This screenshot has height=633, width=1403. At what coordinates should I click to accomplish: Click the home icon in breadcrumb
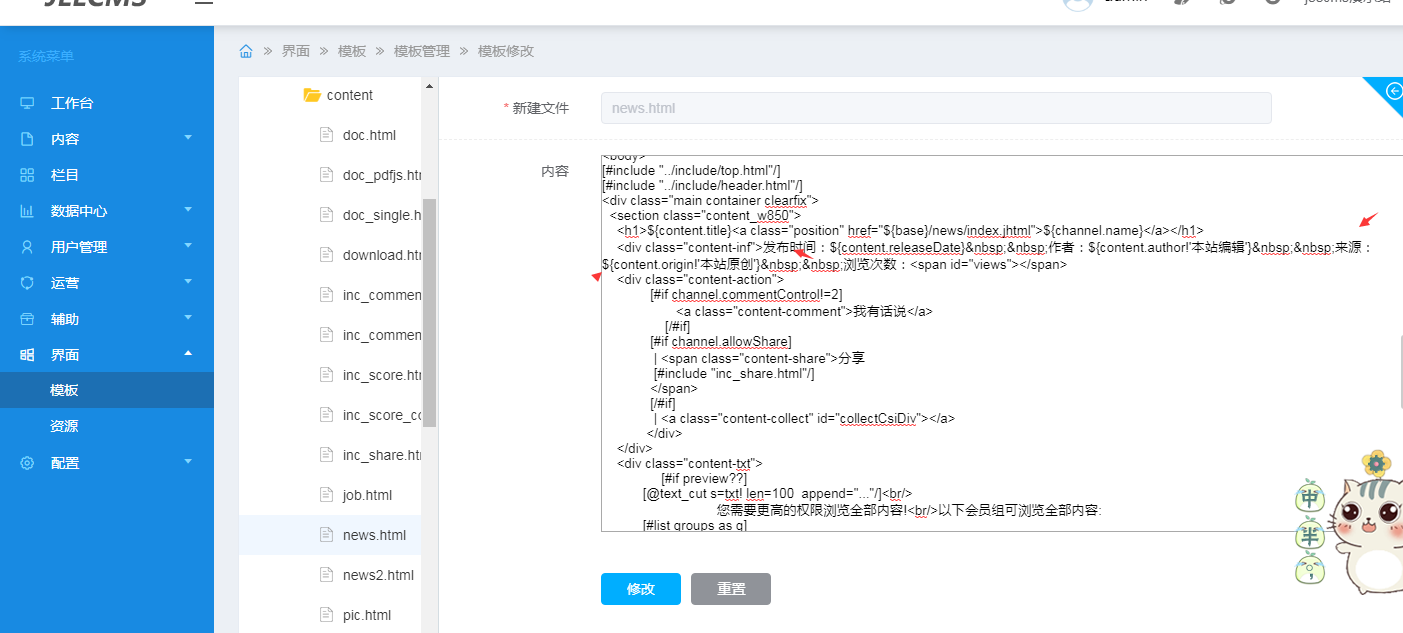pyautogui.click(x=246, y=51)
